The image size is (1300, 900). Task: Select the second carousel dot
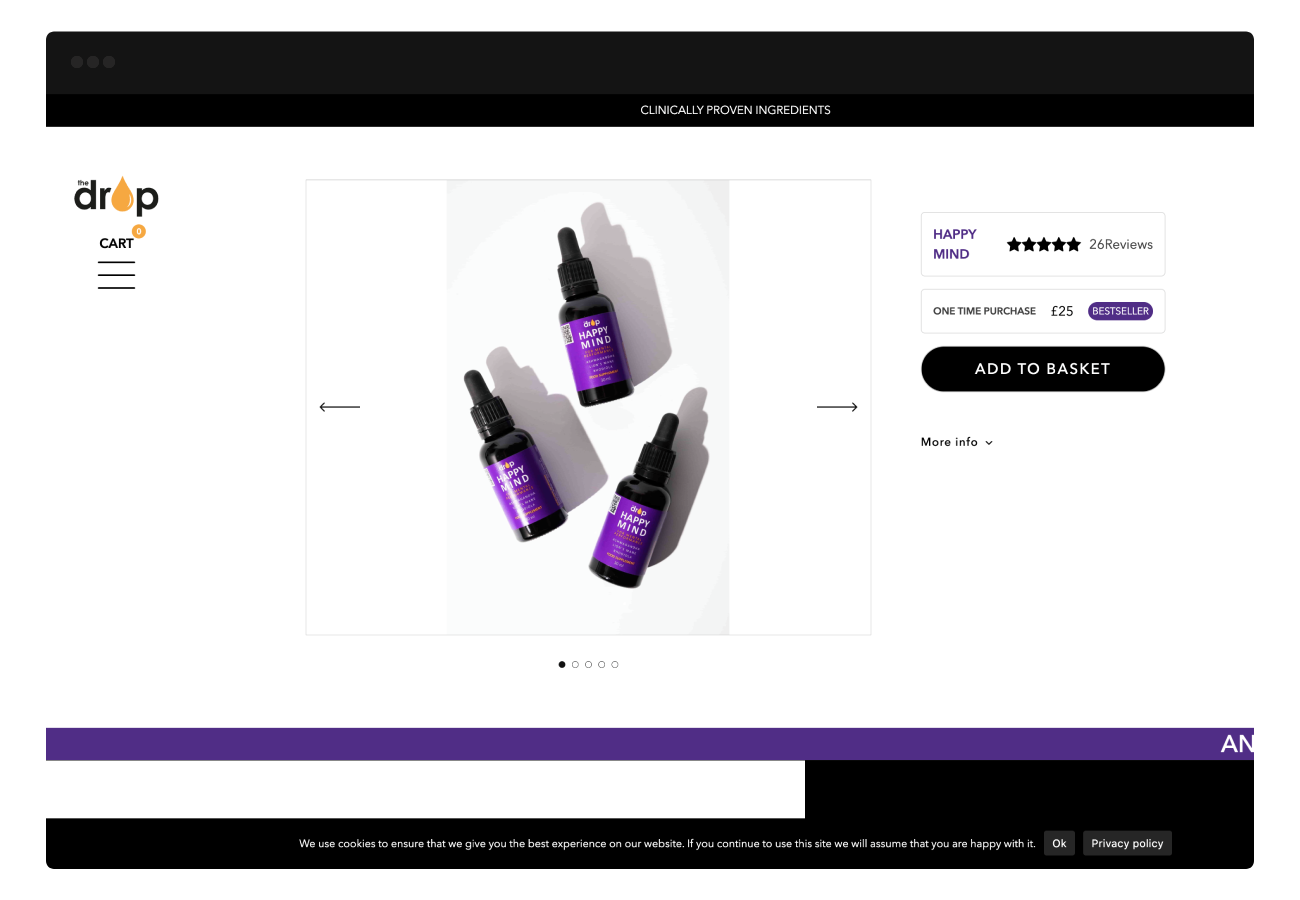tap(575, 664)
